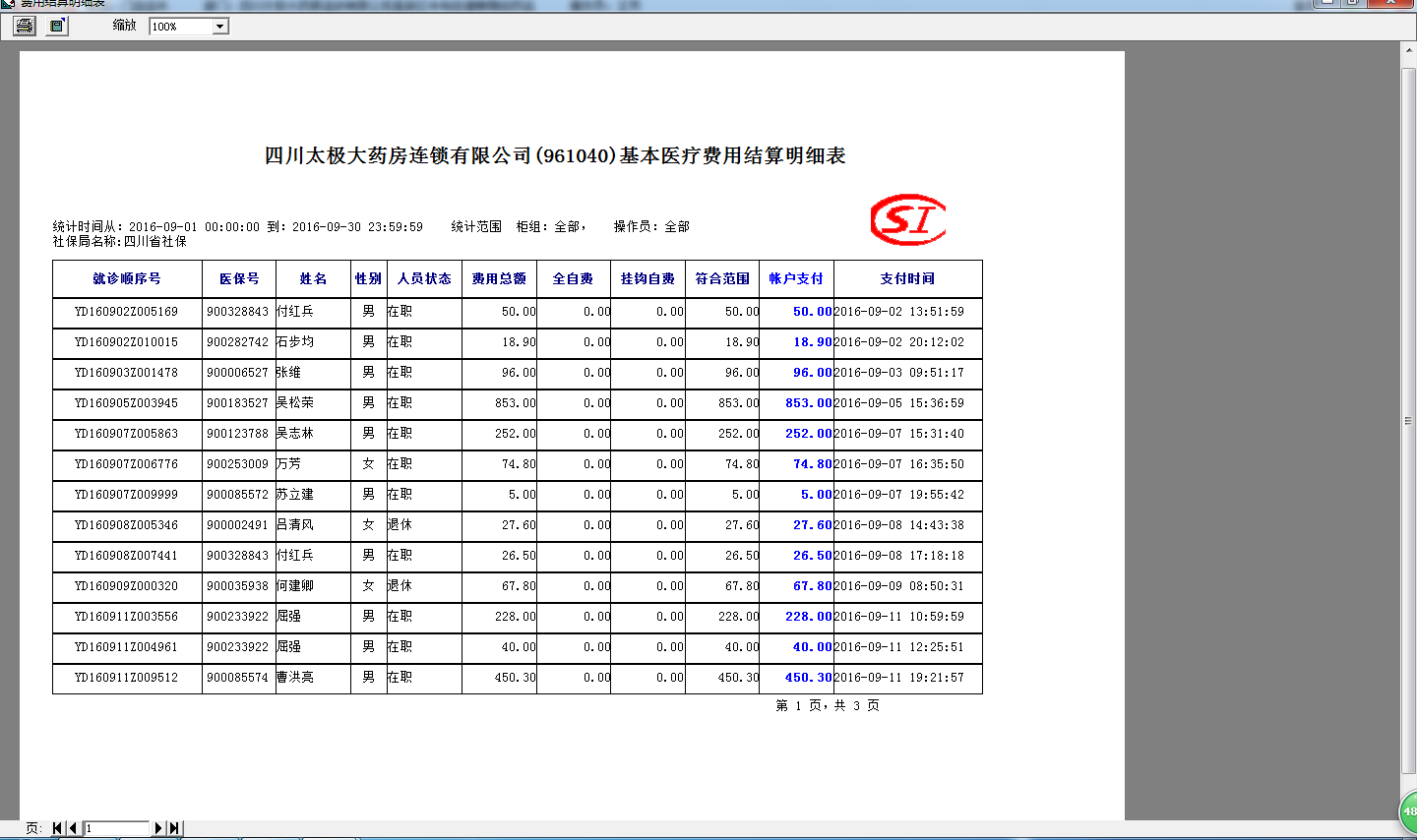Select serial number YD160905Z003945
This screenshot has width=1417, height=840.
(127, 403)
